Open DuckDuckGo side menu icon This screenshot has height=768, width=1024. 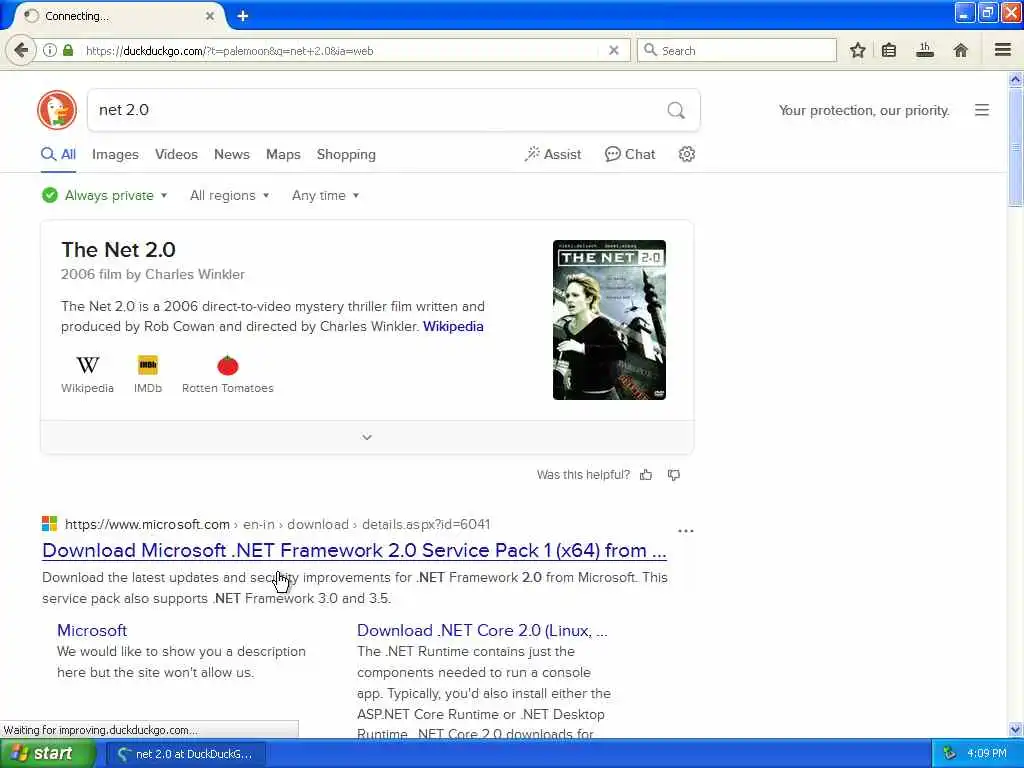point(982,110)
